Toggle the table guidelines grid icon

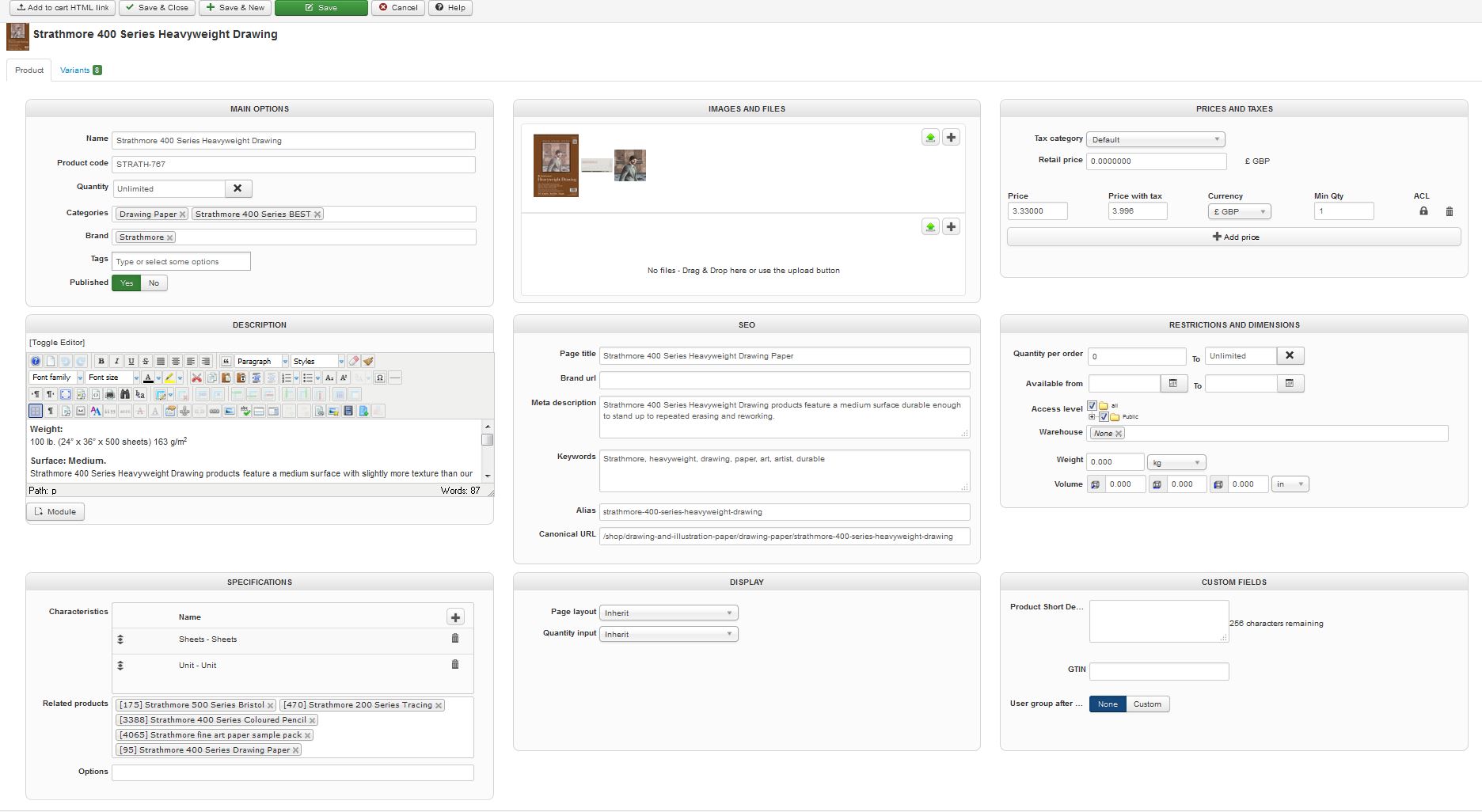pyautogui.click(x=36, y=411)
